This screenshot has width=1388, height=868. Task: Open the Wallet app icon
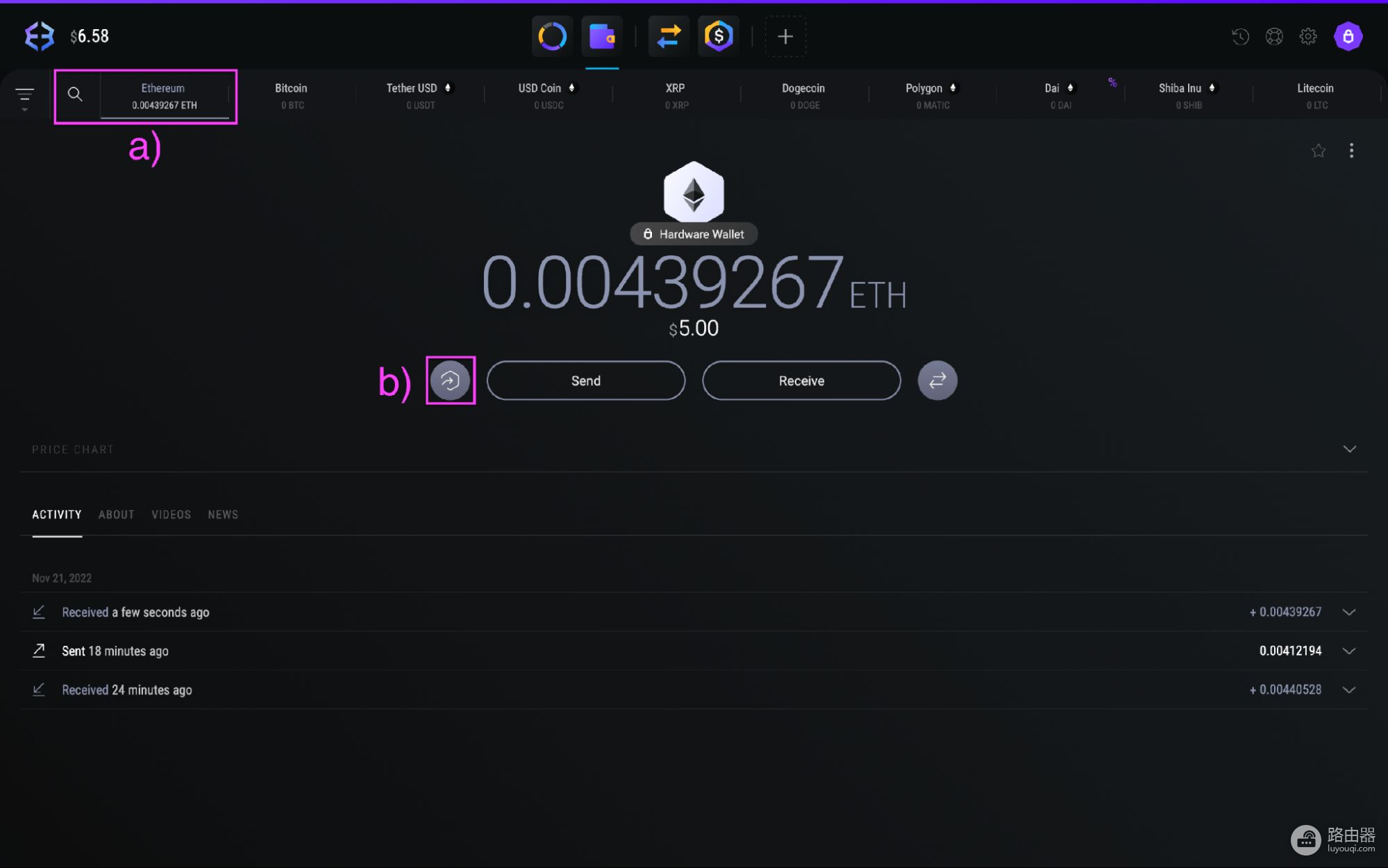coord(602,36)
